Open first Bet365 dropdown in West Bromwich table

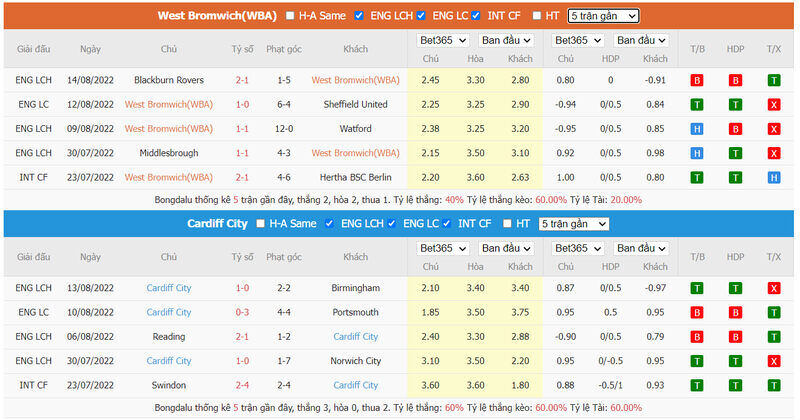(x=442, y=40)
